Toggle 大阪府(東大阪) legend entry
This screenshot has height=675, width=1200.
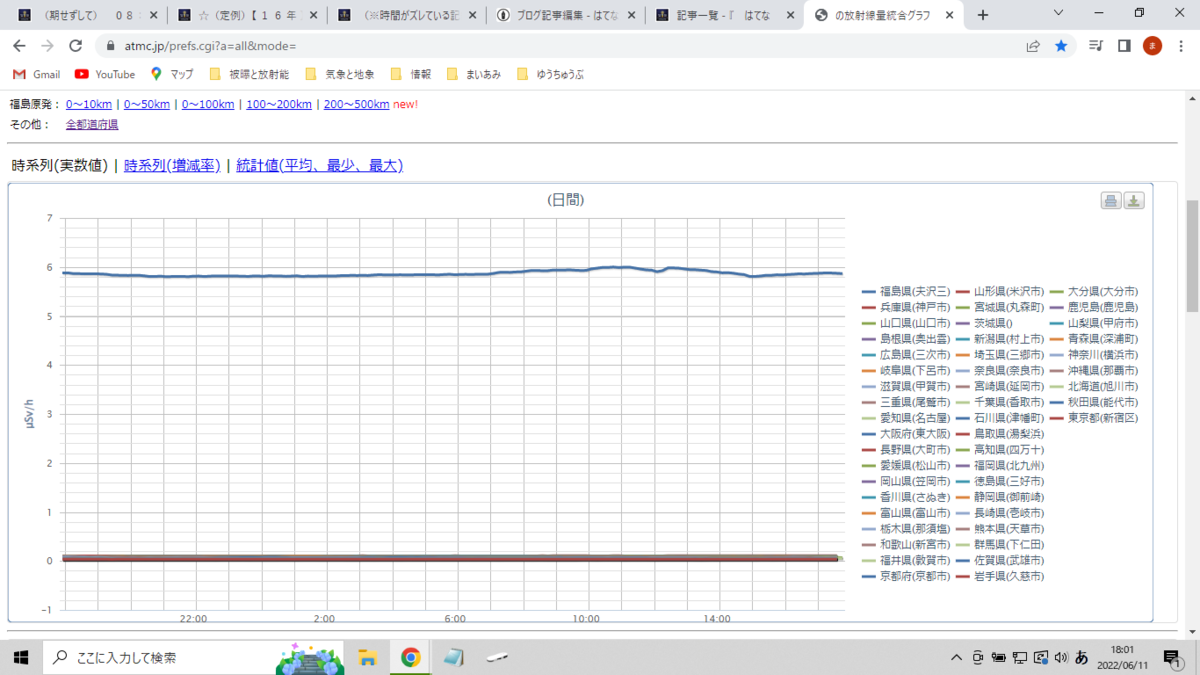[x=906, y=434]
